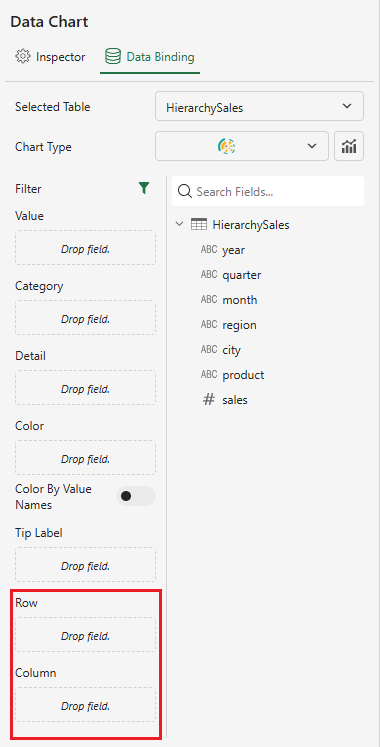This screenshot has height=747, width=380.
Task: Click the database icon on Data Binding tab
Action: 113,57
